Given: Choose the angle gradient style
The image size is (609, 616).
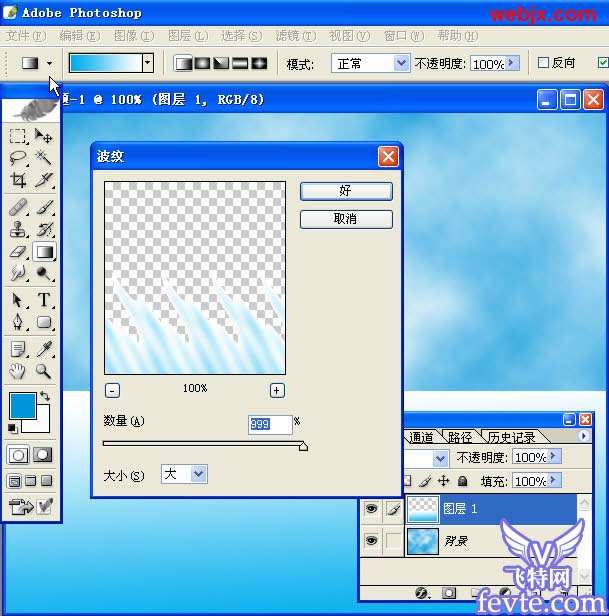Looking at the screenshot, I should [x=221, y=63].
